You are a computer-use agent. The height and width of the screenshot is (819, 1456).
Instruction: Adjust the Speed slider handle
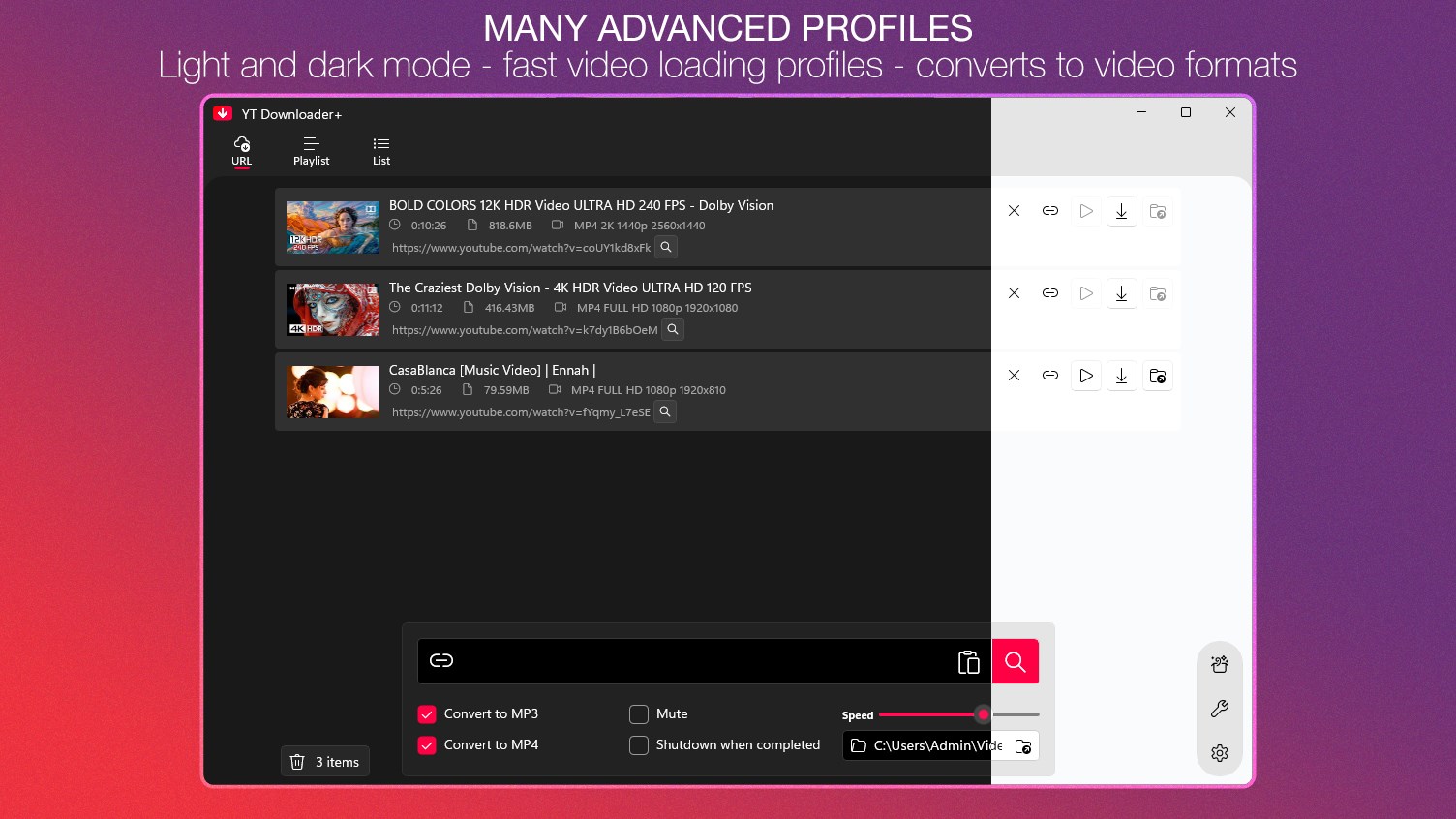coord(984,714)
